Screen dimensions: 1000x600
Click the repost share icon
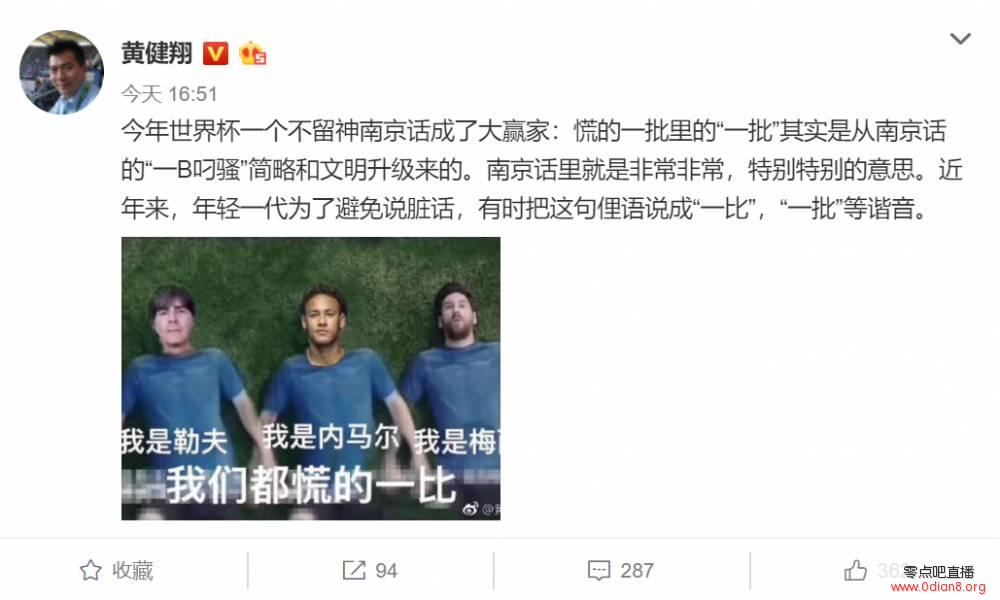(354, 570)
